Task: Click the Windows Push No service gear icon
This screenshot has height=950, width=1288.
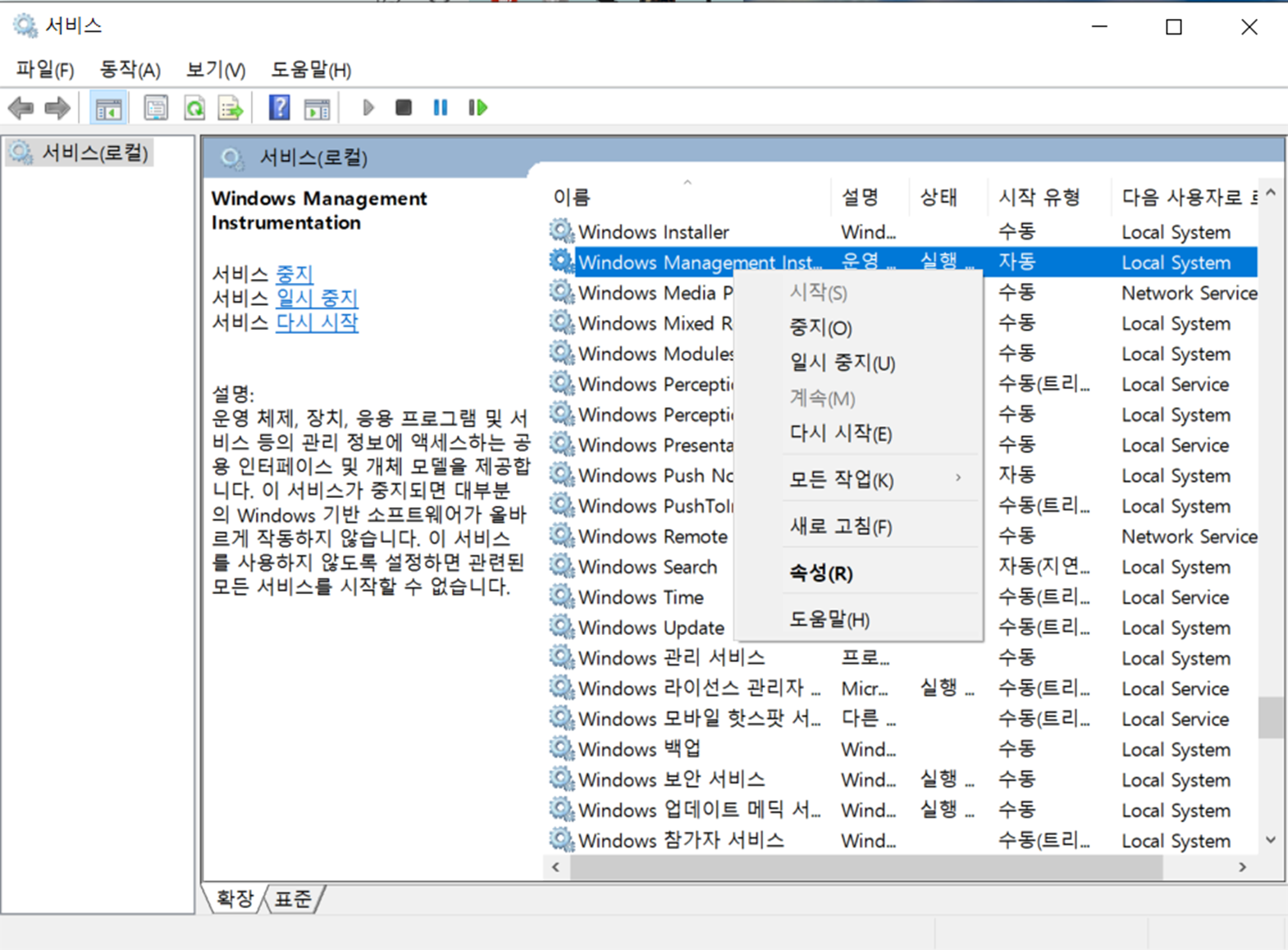Action: click(x=561, y=475)
